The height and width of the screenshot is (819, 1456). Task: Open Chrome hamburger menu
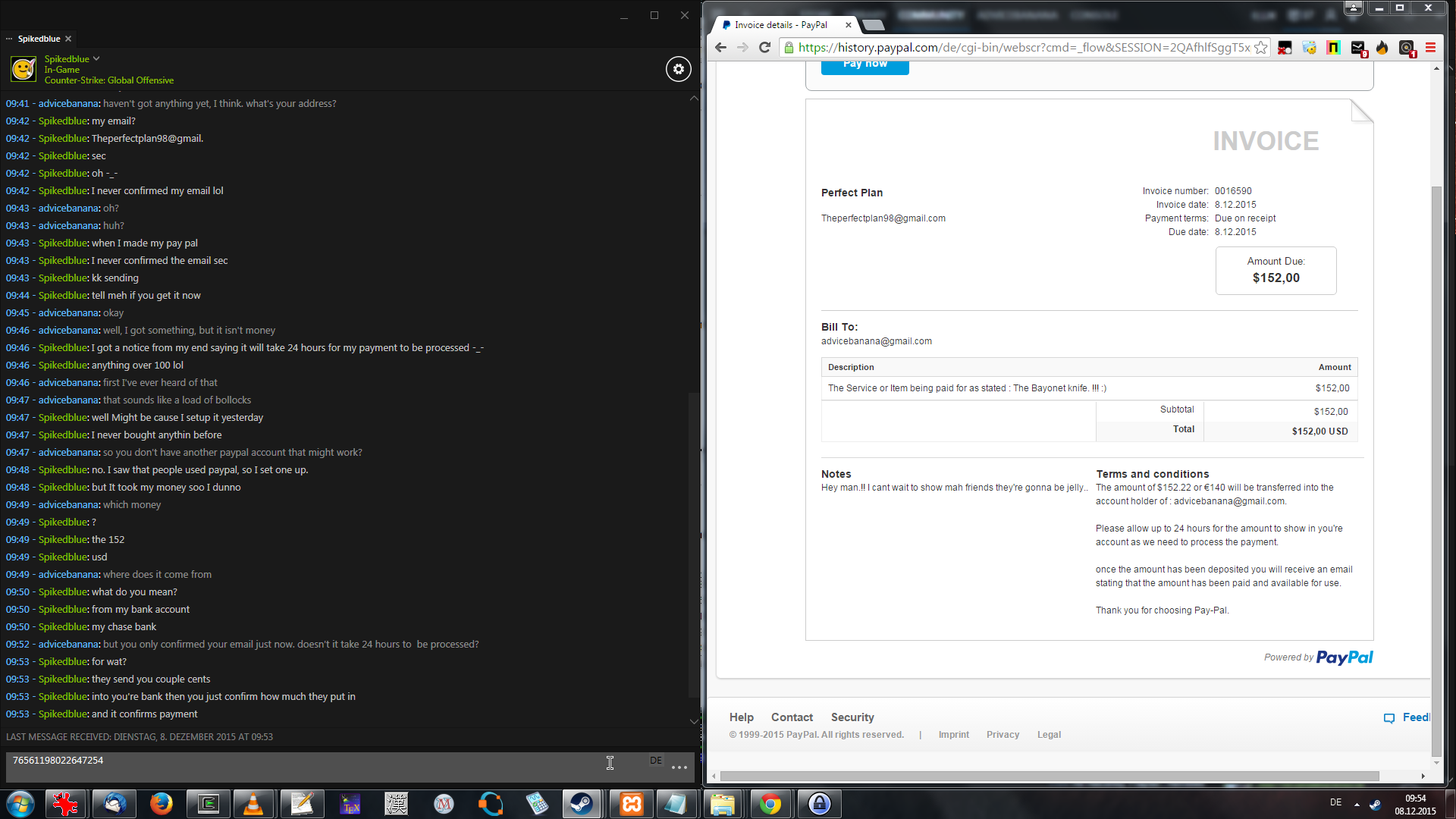click(x=1430, y=47)
